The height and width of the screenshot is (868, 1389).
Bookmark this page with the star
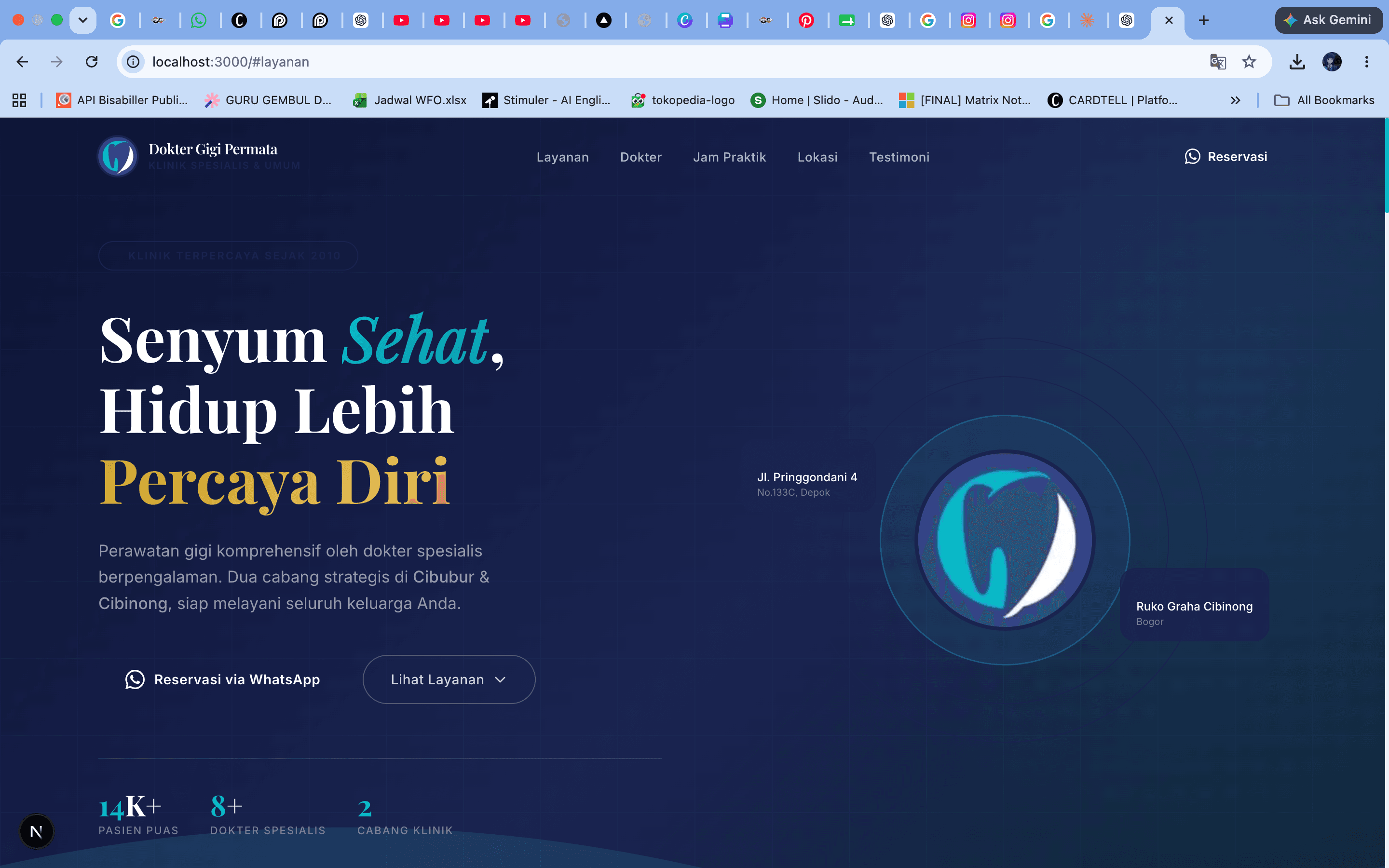(1249, 61)
